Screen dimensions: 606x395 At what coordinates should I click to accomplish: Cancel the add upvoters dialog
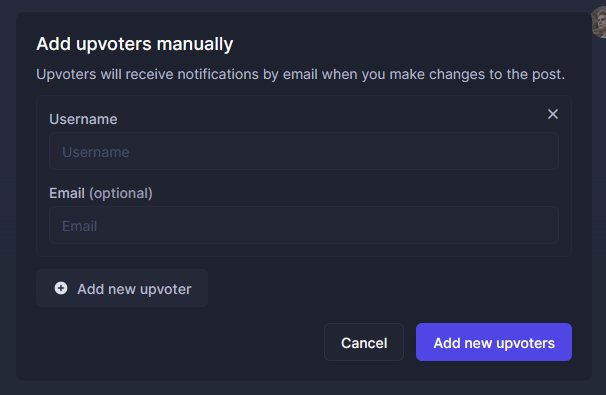[x=364, y=342]
